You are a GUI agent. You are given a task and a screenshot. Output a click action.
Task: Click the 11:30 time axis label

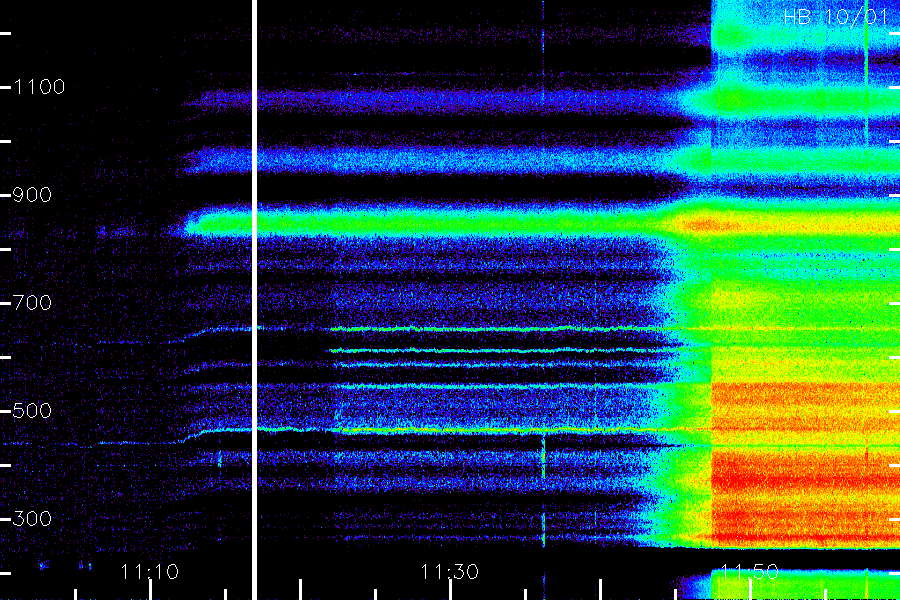[449, 572]
